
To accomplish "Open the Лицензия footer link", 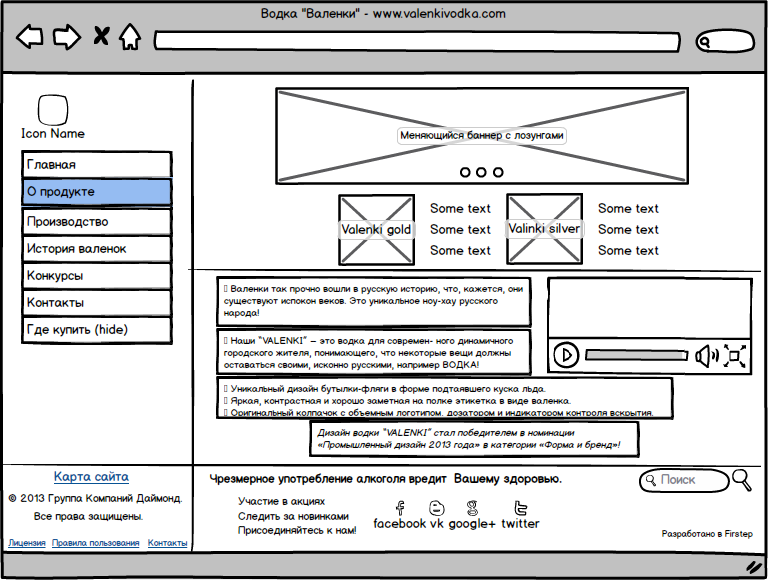I will pyautogui.click(x=27, y=543).
